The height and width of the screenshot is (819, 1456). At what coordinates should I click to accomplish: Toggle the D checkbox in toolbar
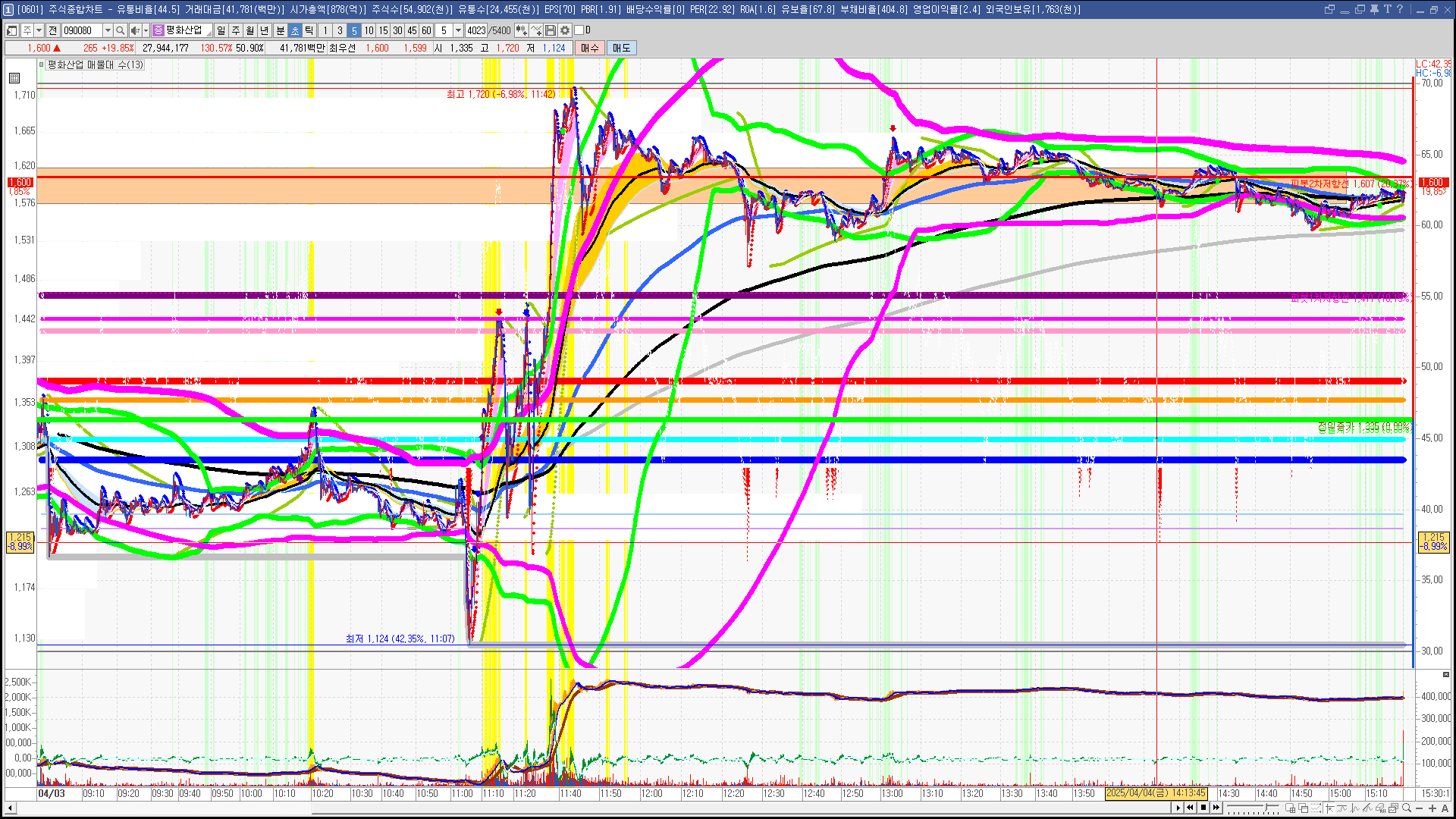(579, 30)
